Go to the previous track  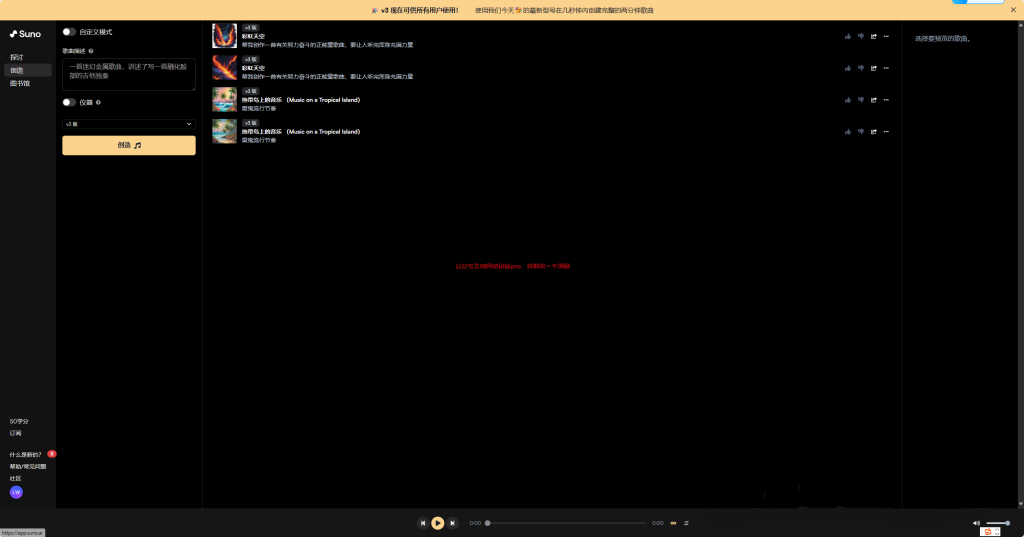pyautogui.click(x=422, y=523)
